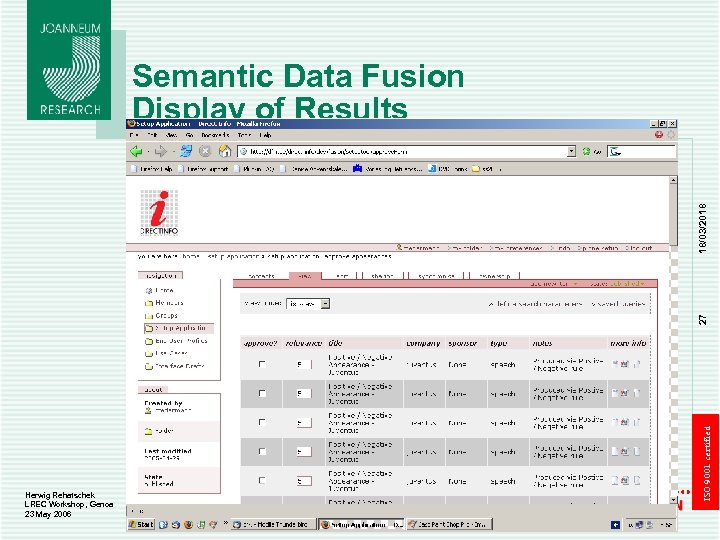Click relevance field in first result row

(304, 365)
